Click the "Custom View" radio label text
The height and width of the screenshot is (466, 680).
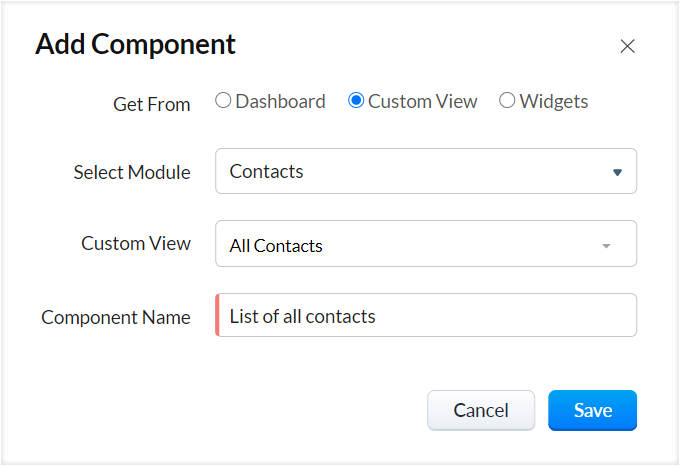click(423, 101)
